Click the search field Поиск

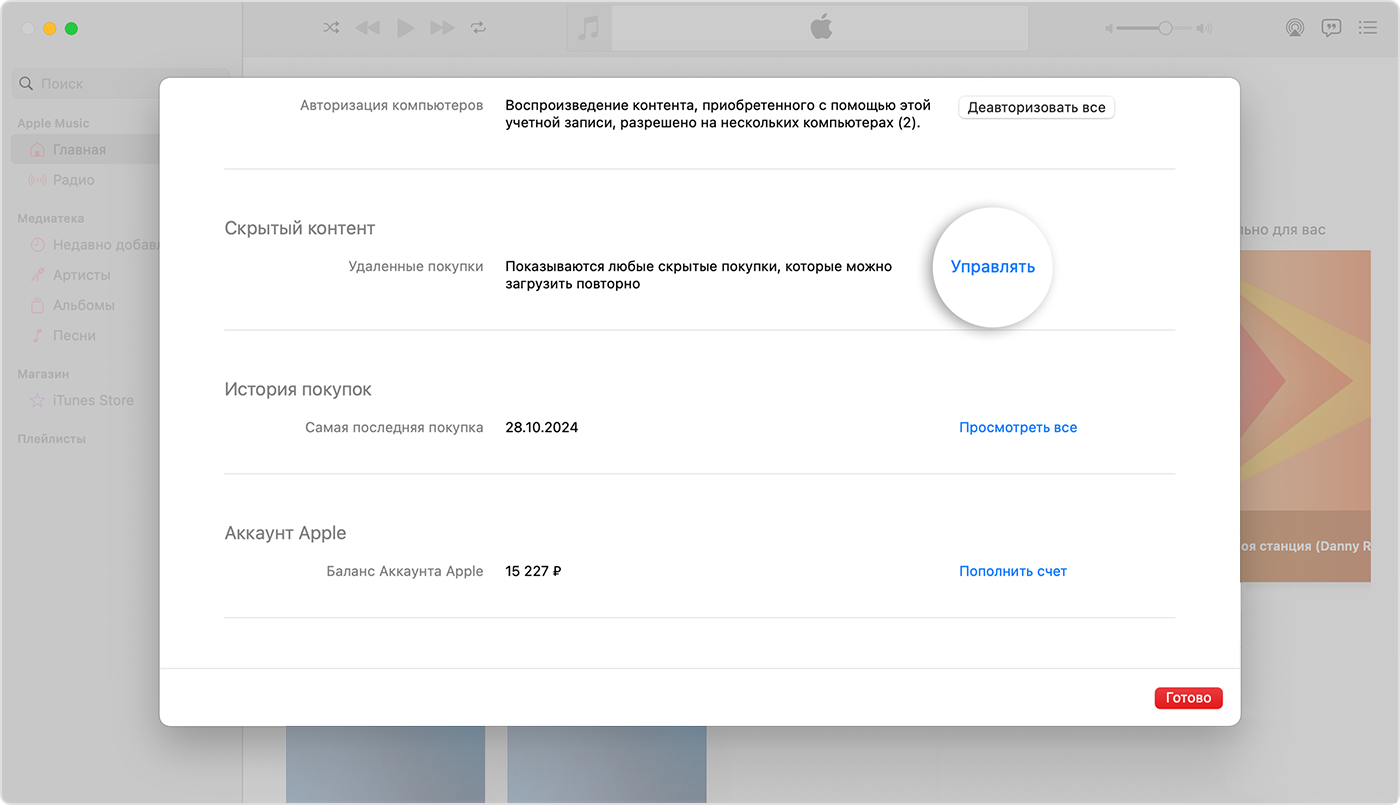point(121,84)
